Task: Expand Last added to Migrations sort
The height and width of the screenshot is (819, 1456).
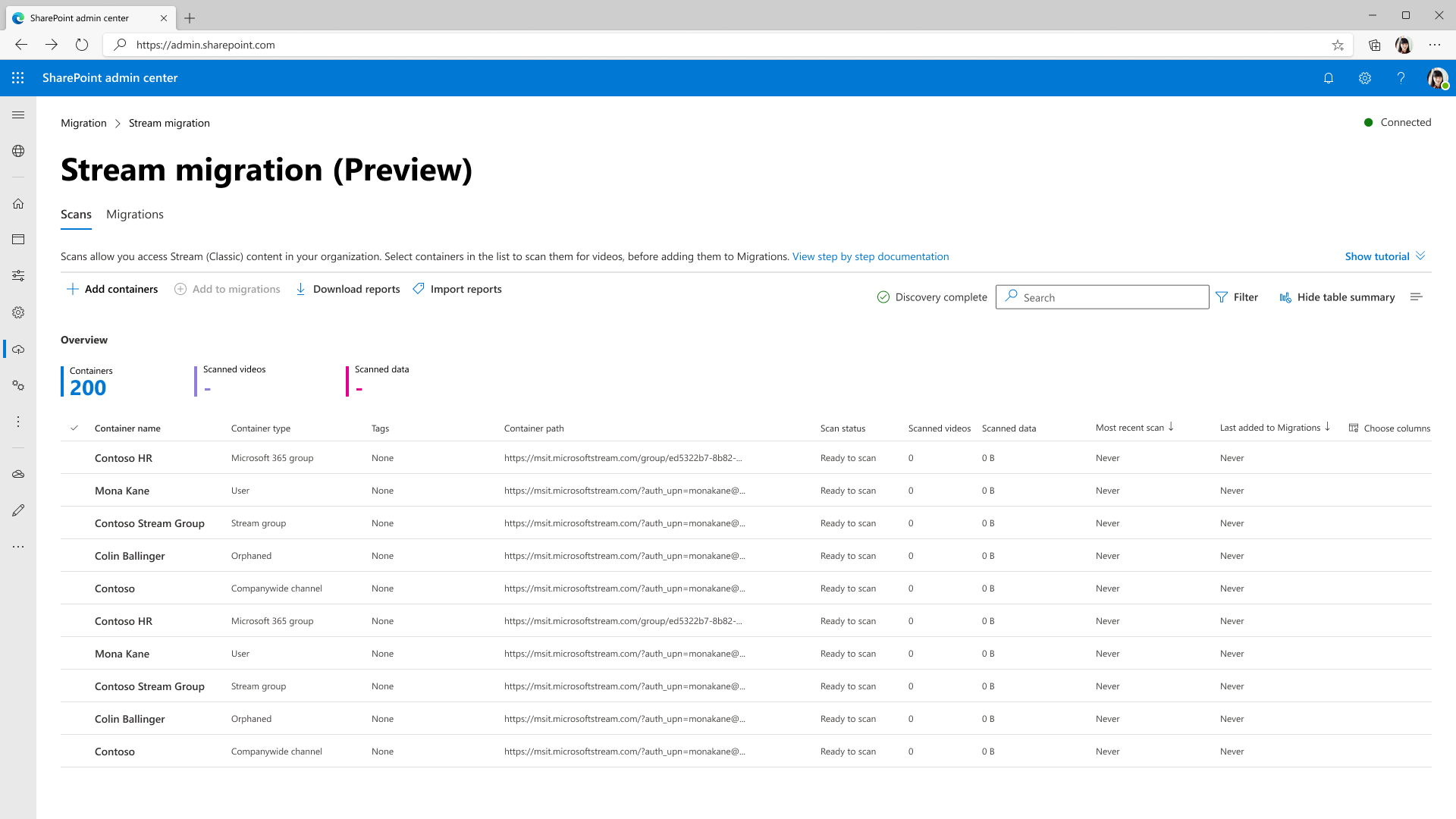Action: 1328,428
